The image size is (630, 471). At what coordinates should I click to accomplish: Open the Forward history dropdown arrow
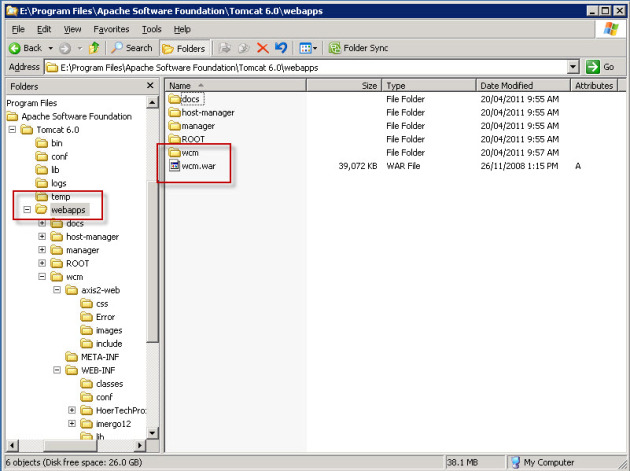[80, 48]
